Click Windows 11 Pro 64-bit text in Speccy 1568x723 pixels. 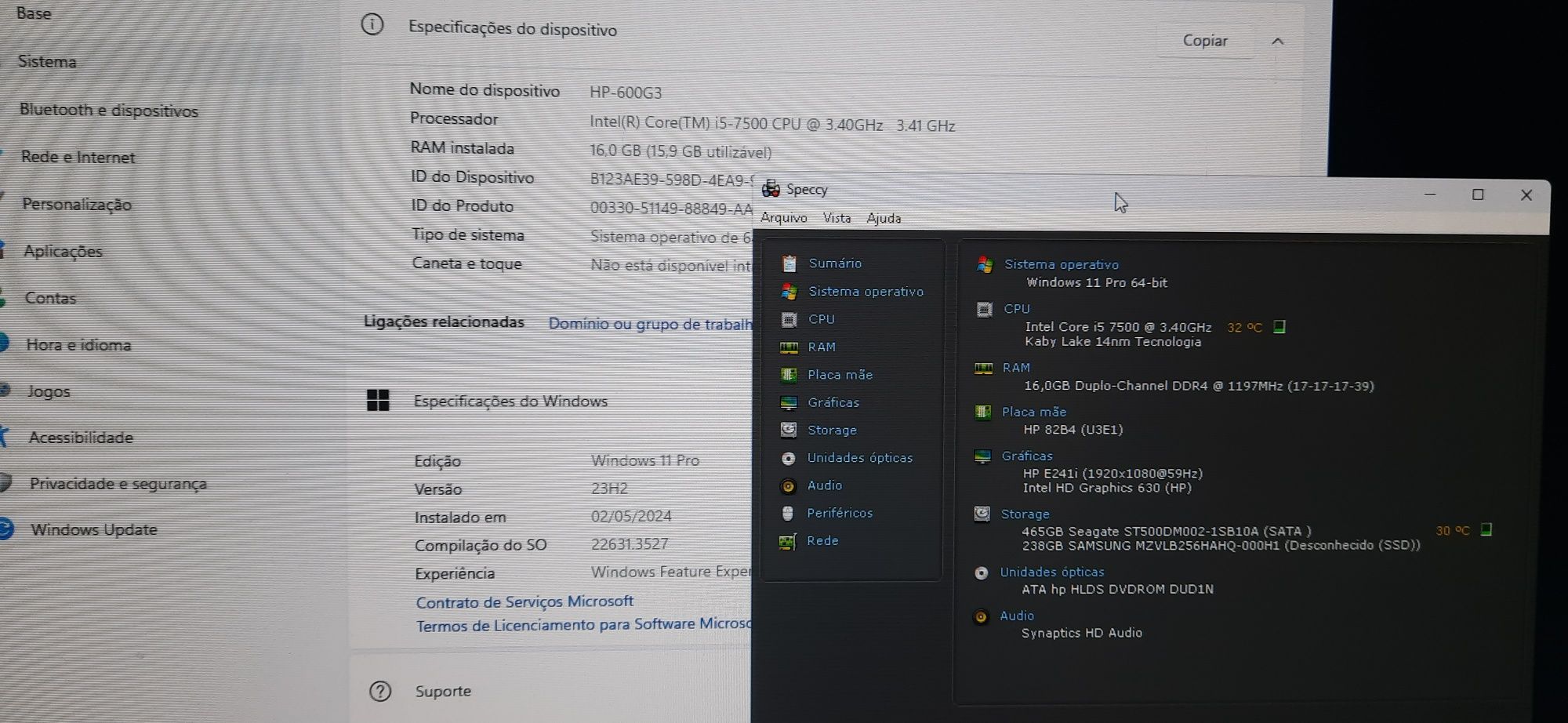click(1097, 282)
